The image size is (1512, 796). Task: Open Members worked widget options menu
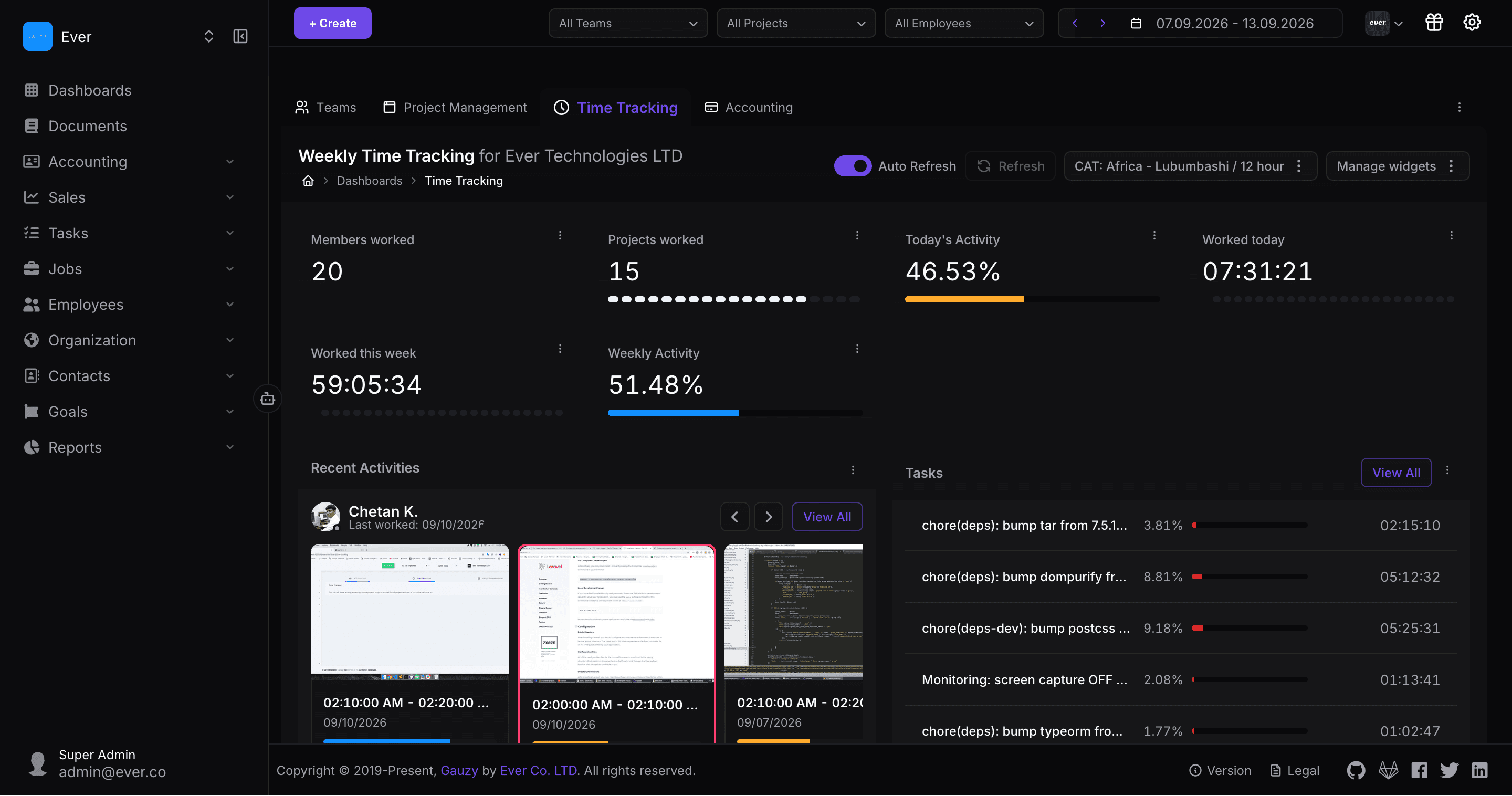(560, 235)
